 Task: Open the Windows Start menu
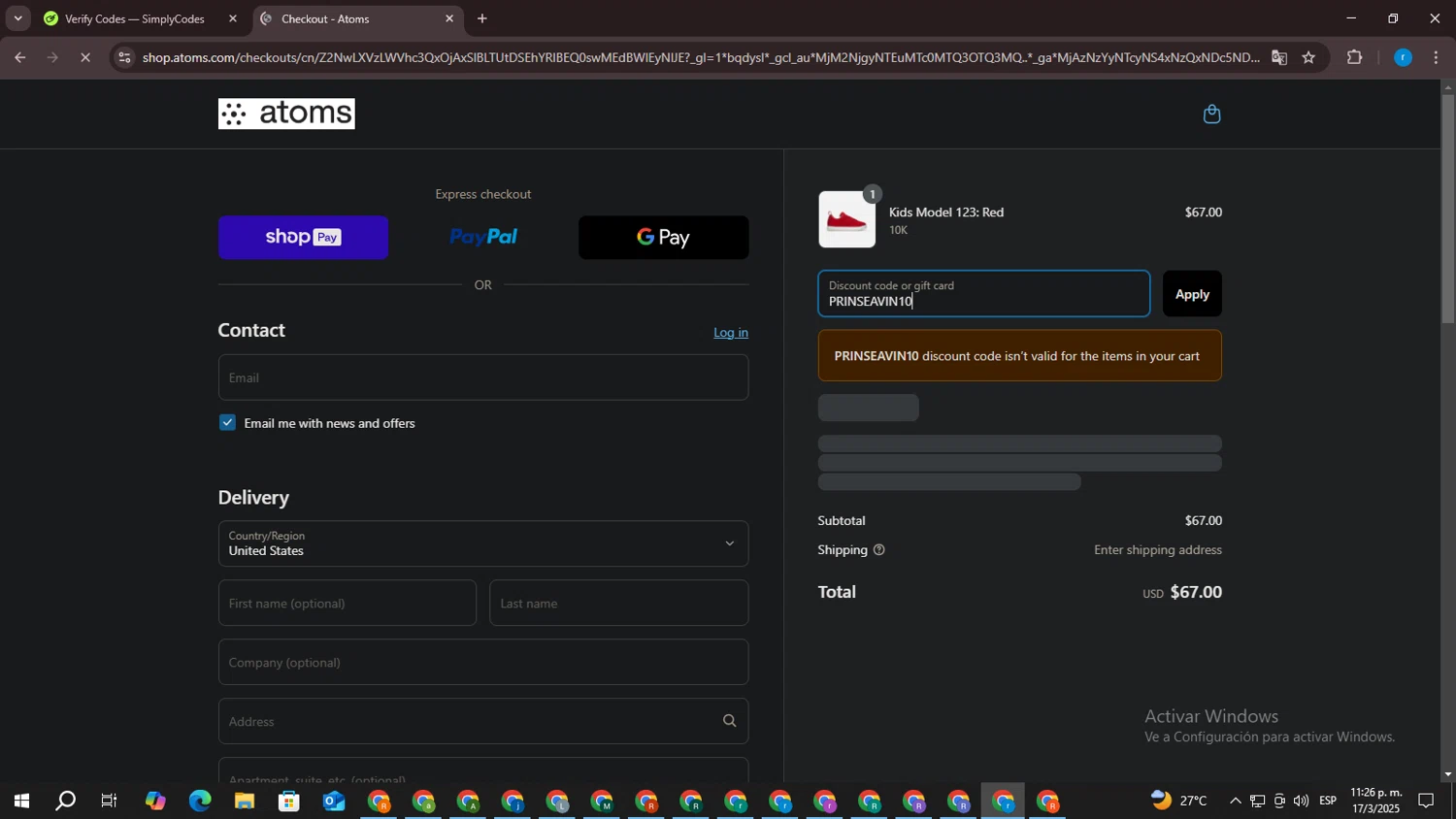click(20, 802)
